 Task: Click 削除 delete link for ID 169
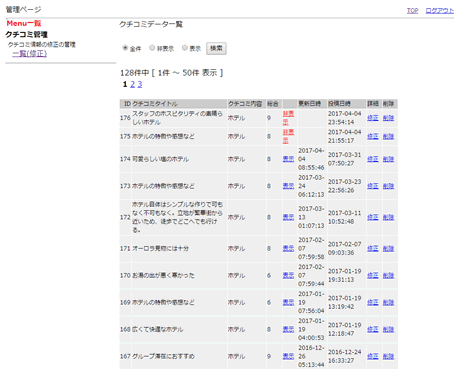388,303
